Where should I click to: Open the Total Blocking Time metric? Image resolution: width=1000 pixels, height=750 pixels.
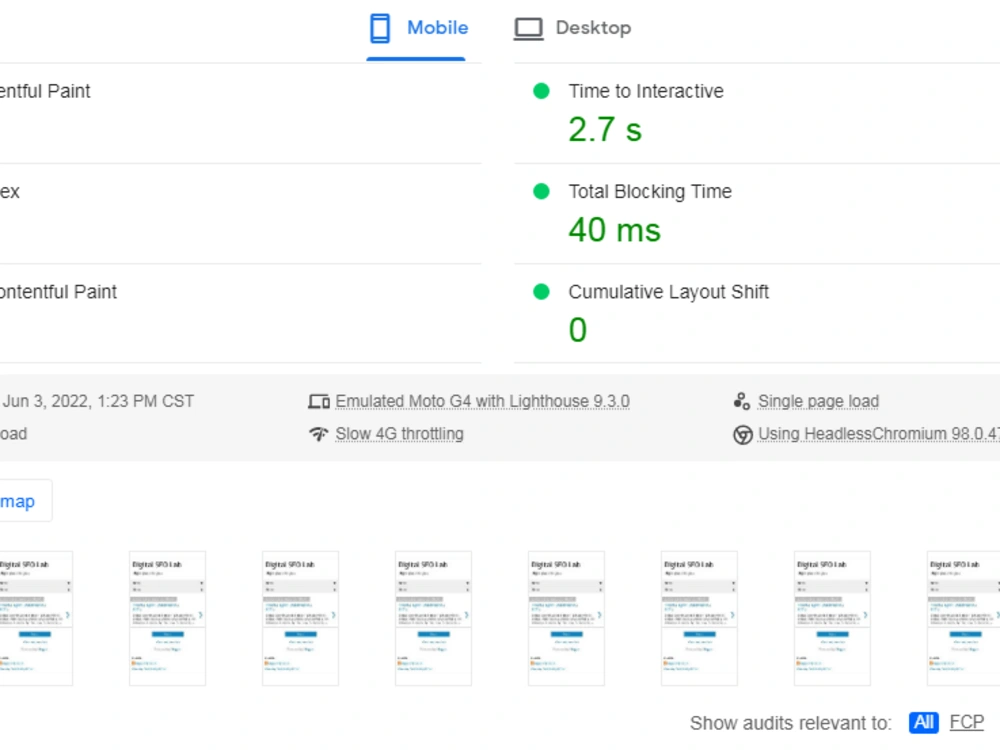pyautogui.click(x=650, y=191)
